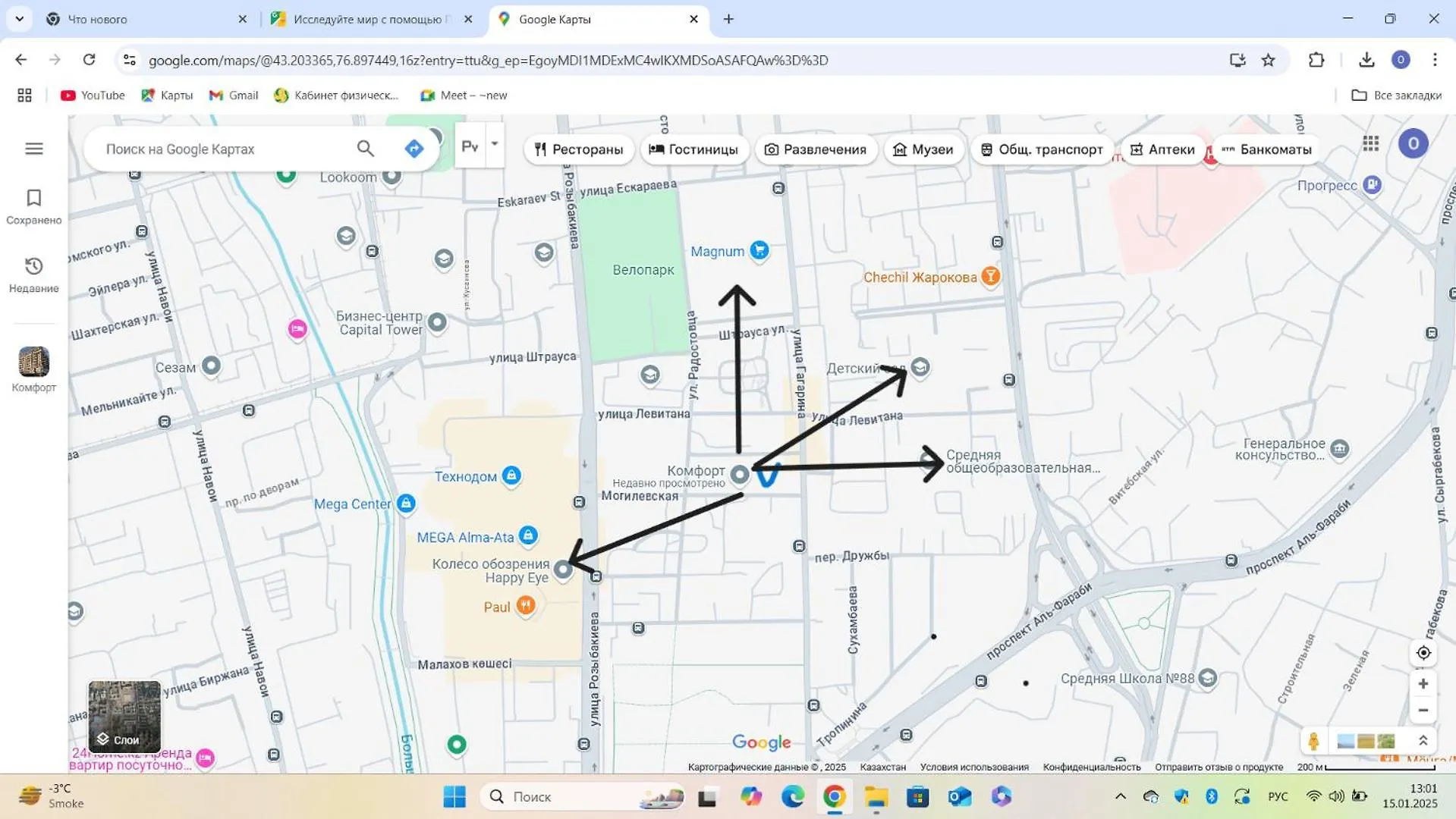Select the Lookoom place pin

[392, 177]
